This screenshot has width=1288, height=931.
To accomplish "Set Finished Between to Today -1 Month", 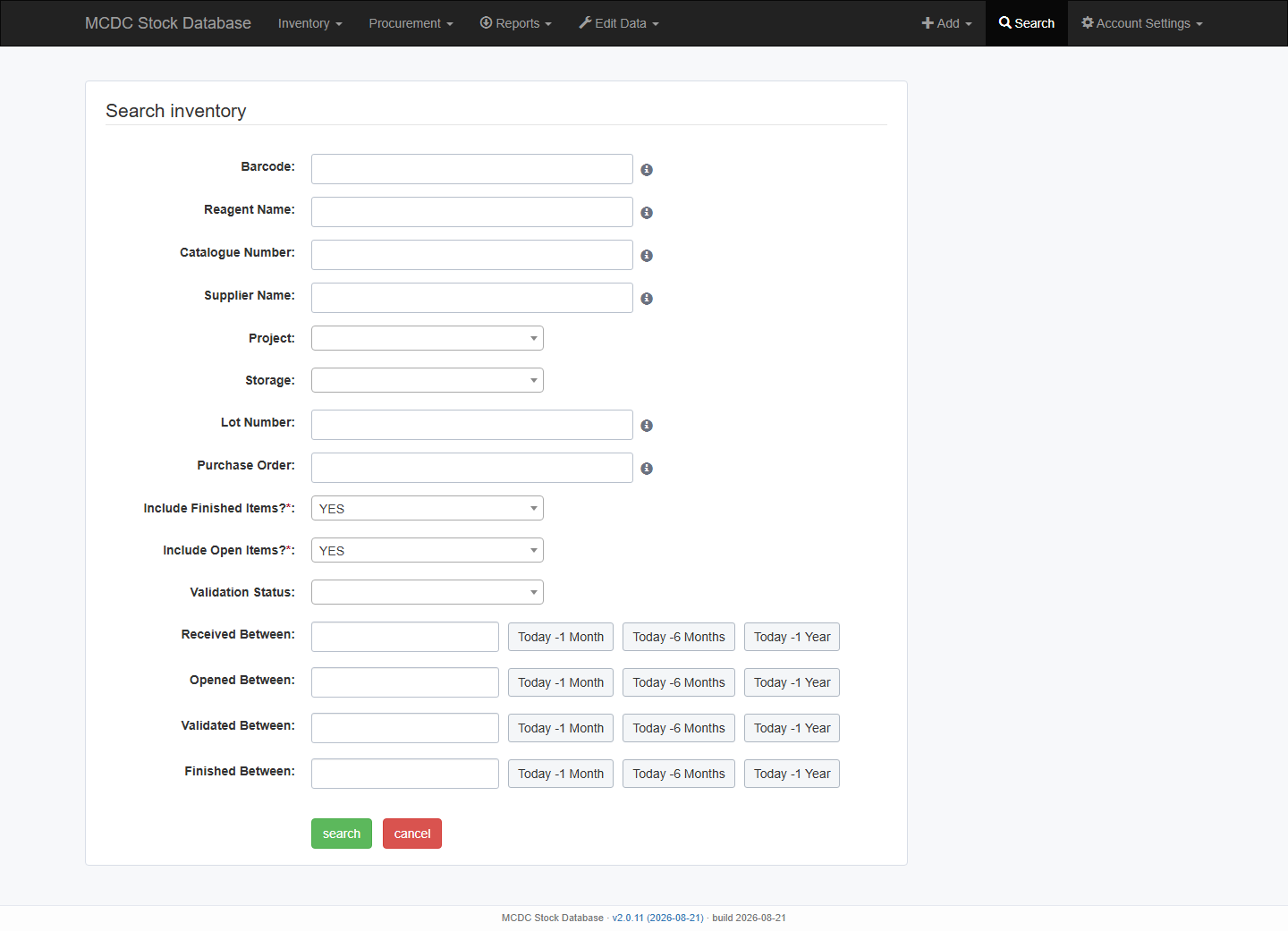I will (561, 774).
